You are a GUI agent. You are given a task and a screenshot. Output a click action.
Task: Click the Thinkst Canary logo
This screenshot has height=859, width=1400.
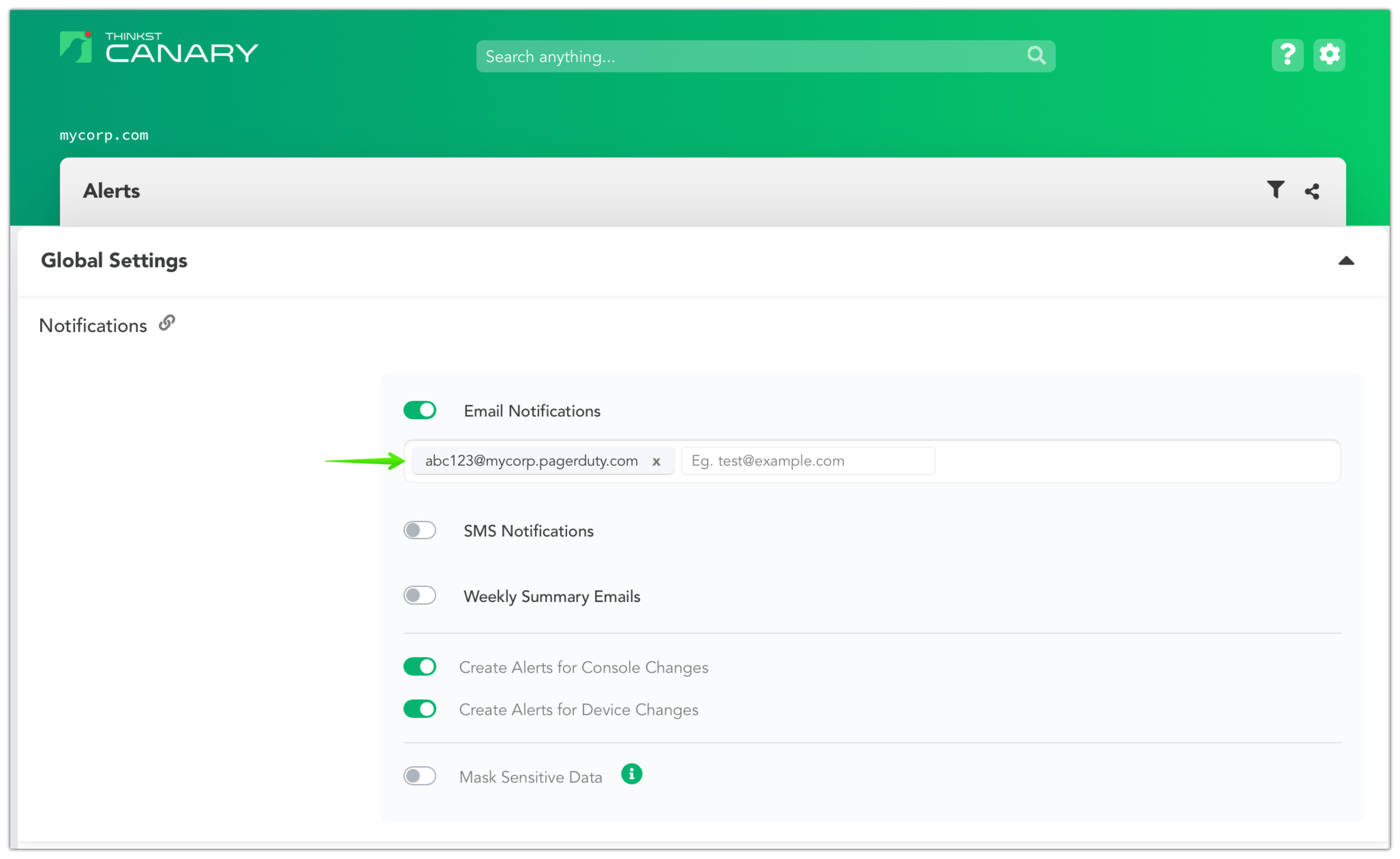point(158,48)
